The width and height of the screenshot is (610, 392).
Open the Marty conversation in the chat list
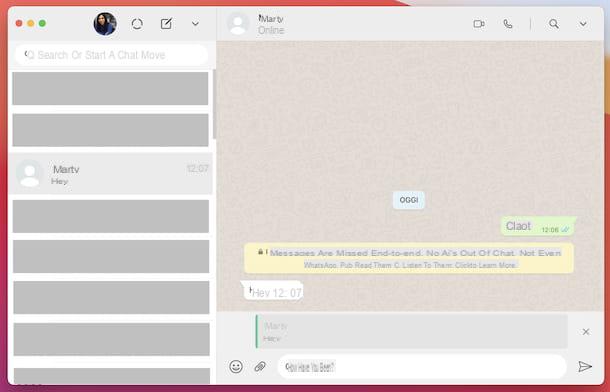pos(110,173)
